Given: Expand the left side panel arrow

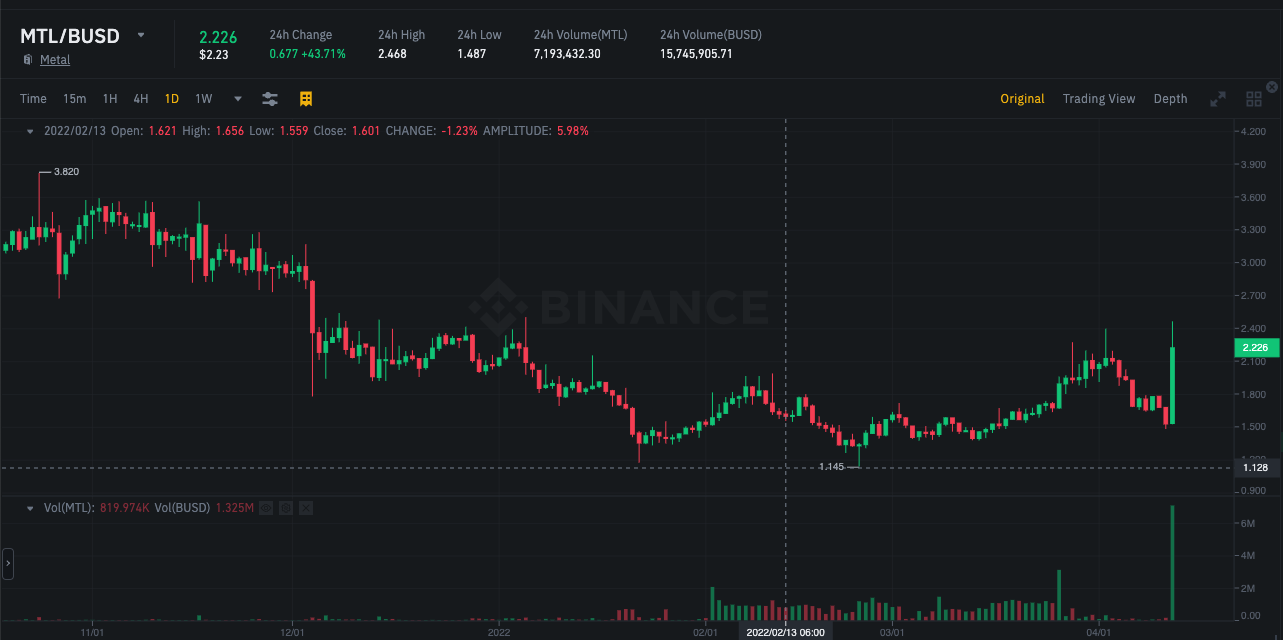Looking at the screenshot, I should point(8,564).
